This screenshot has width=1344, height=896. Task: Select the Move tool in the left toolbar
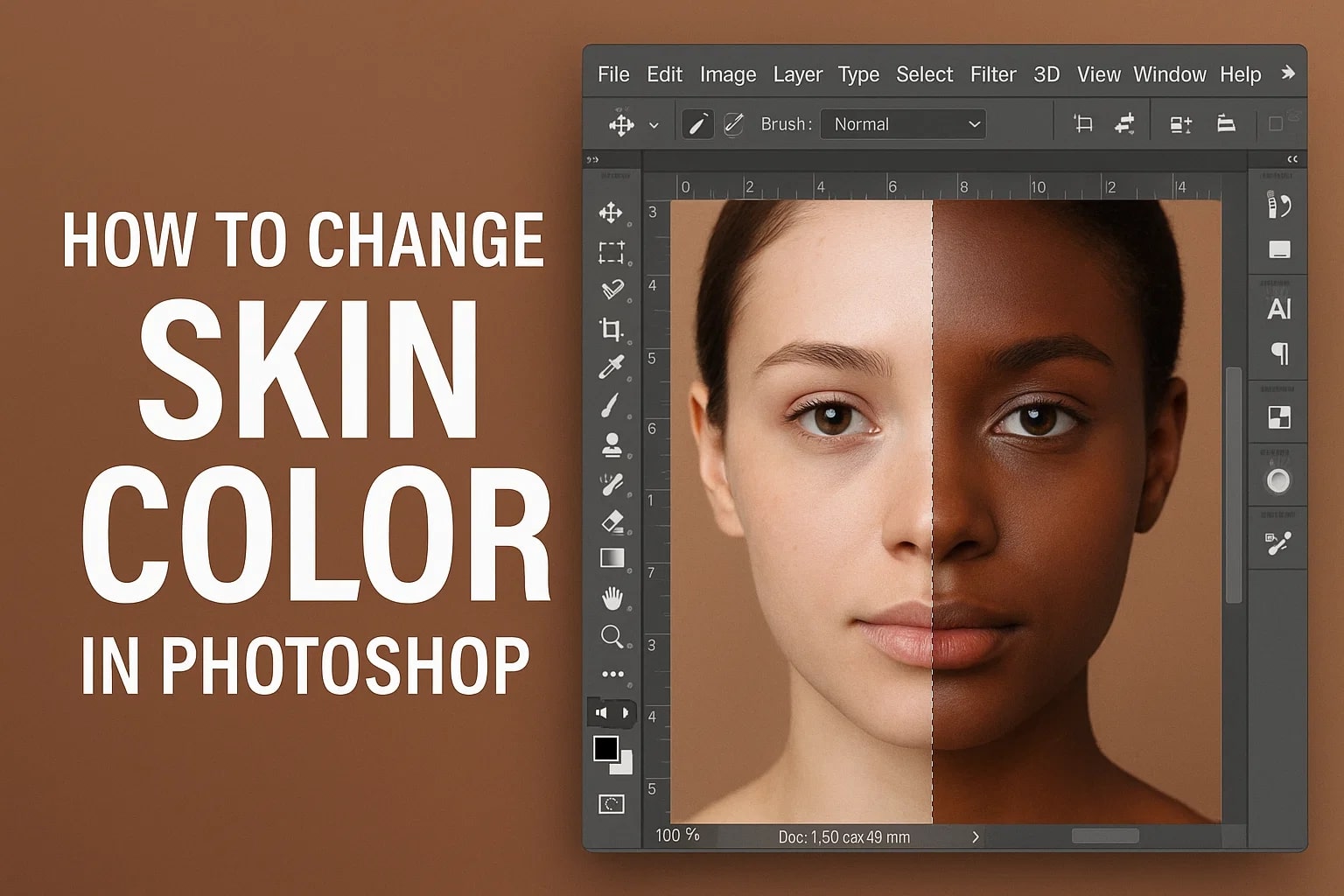click(x=611, y=213)
